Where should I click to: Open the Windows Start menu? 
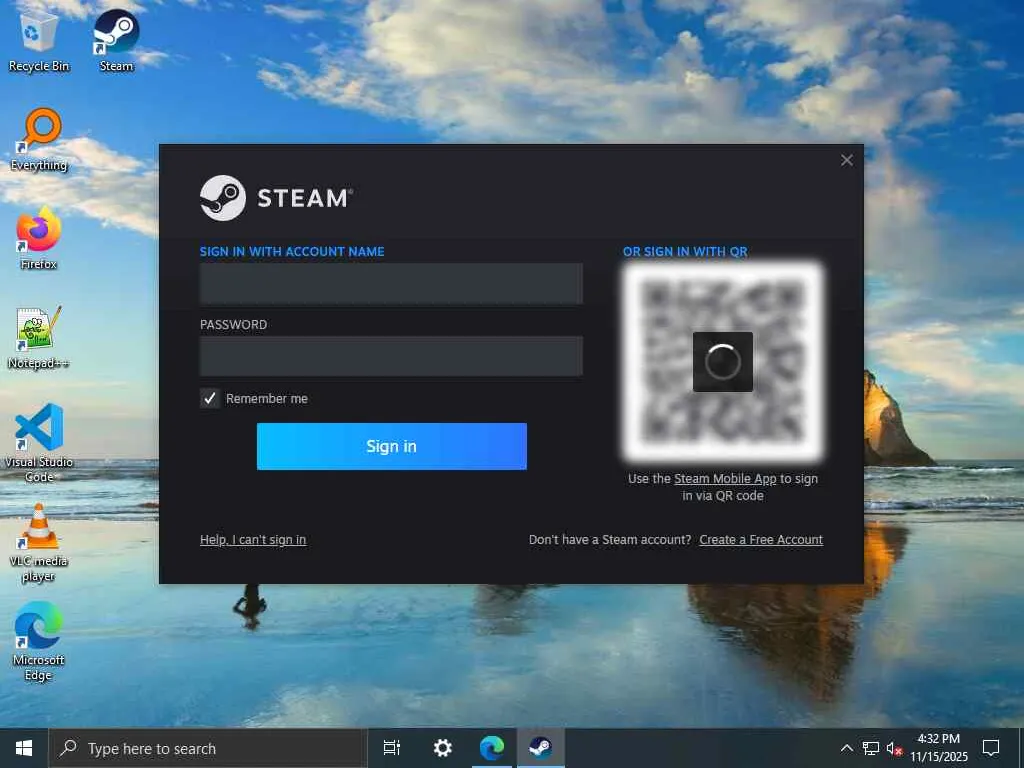(x=24, y=748)
